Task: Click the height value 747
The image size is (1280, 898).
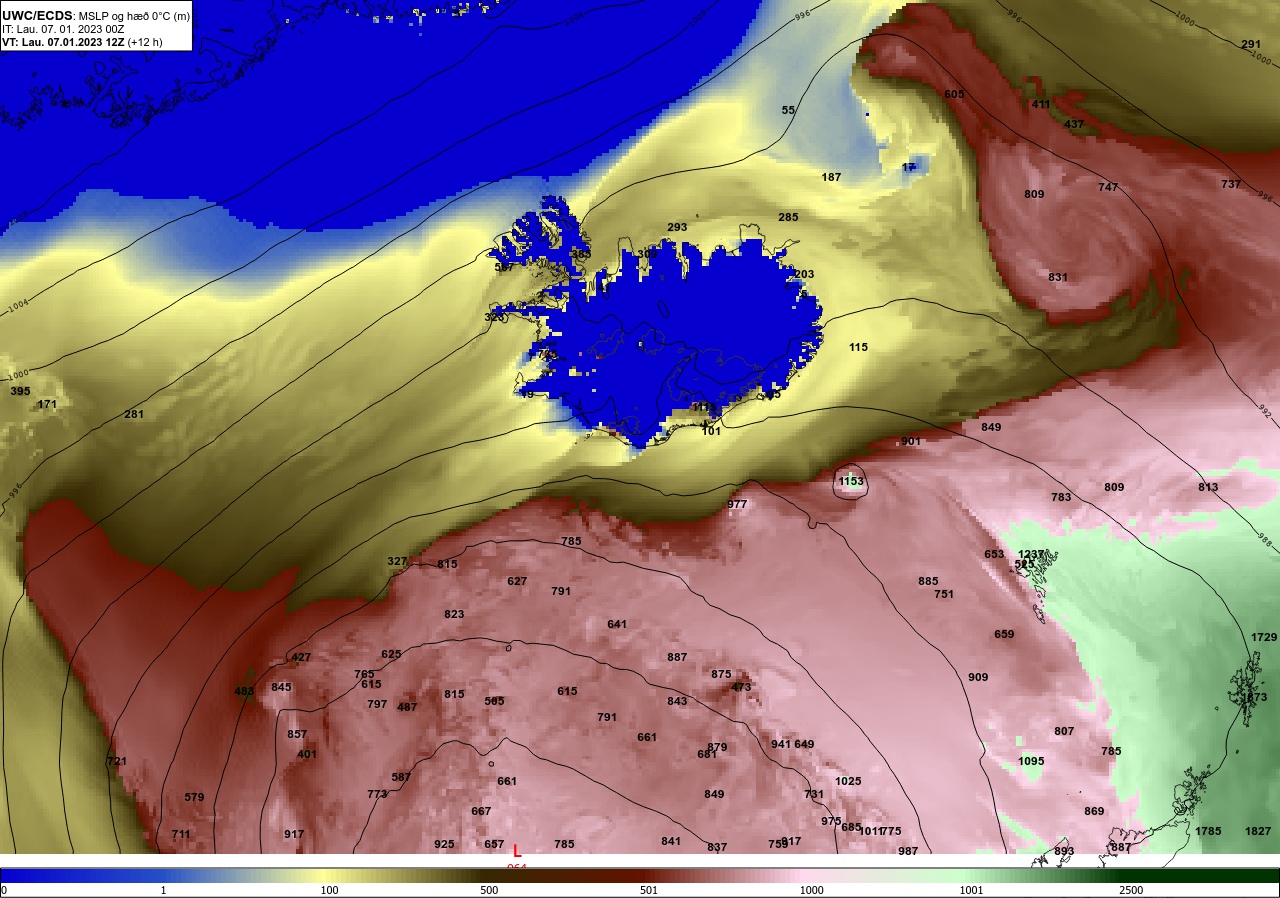Action: [1108, 187]
